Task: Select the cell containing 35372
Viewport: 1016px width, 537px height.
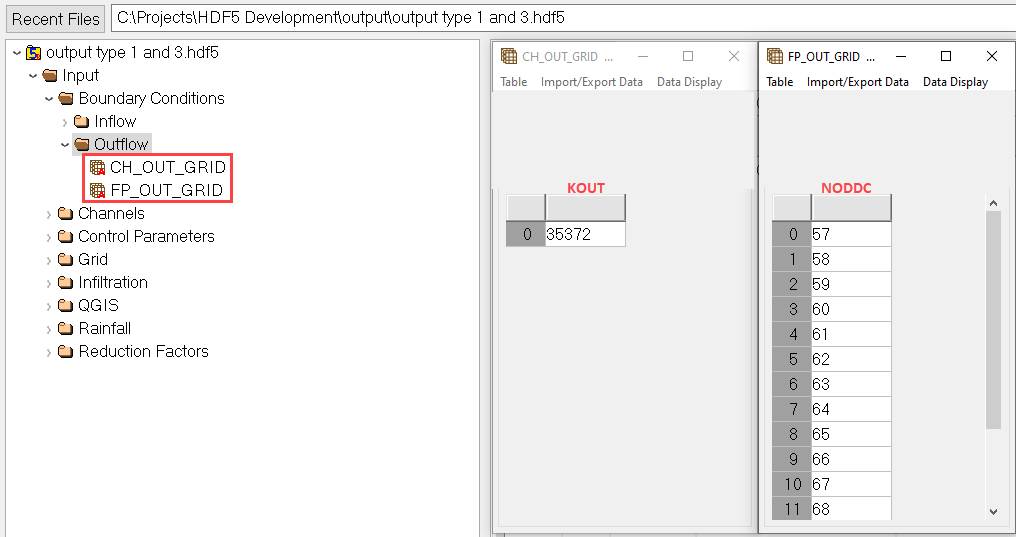Action: [x=584, y=234]
